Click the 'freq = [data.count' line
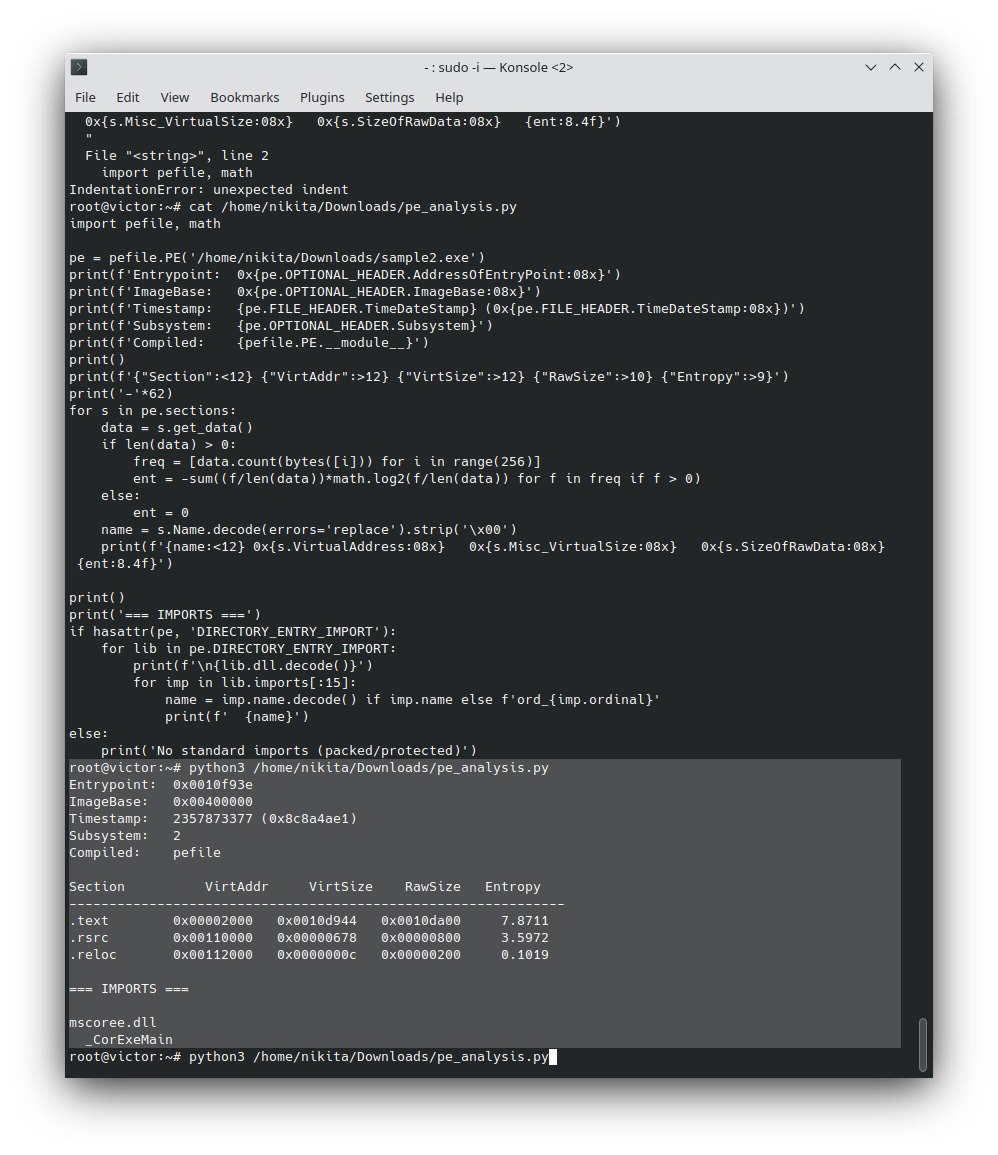This screenshot has width=998, height=1155. point(337,461)
